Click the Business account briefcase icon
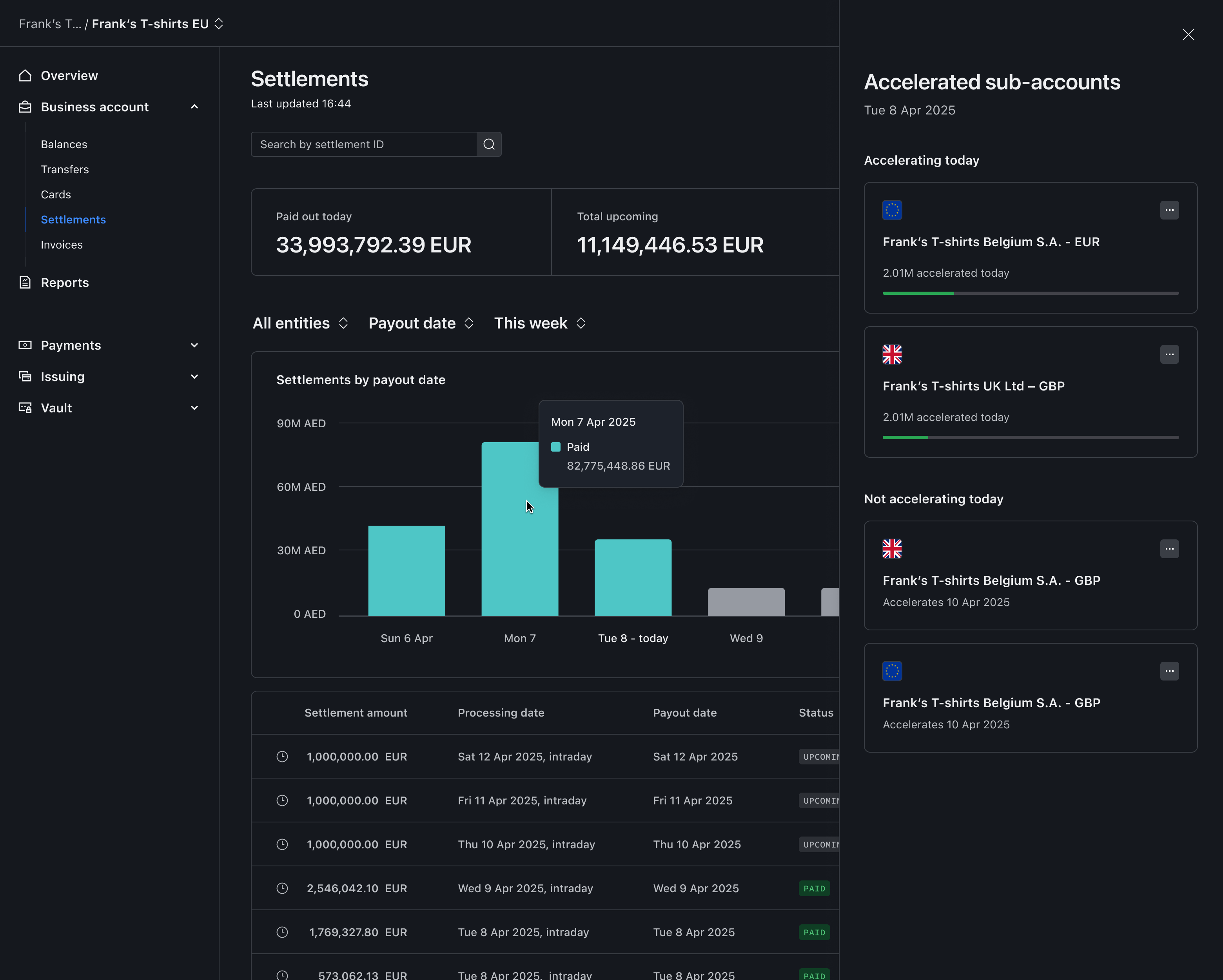 tap(25, 107)
